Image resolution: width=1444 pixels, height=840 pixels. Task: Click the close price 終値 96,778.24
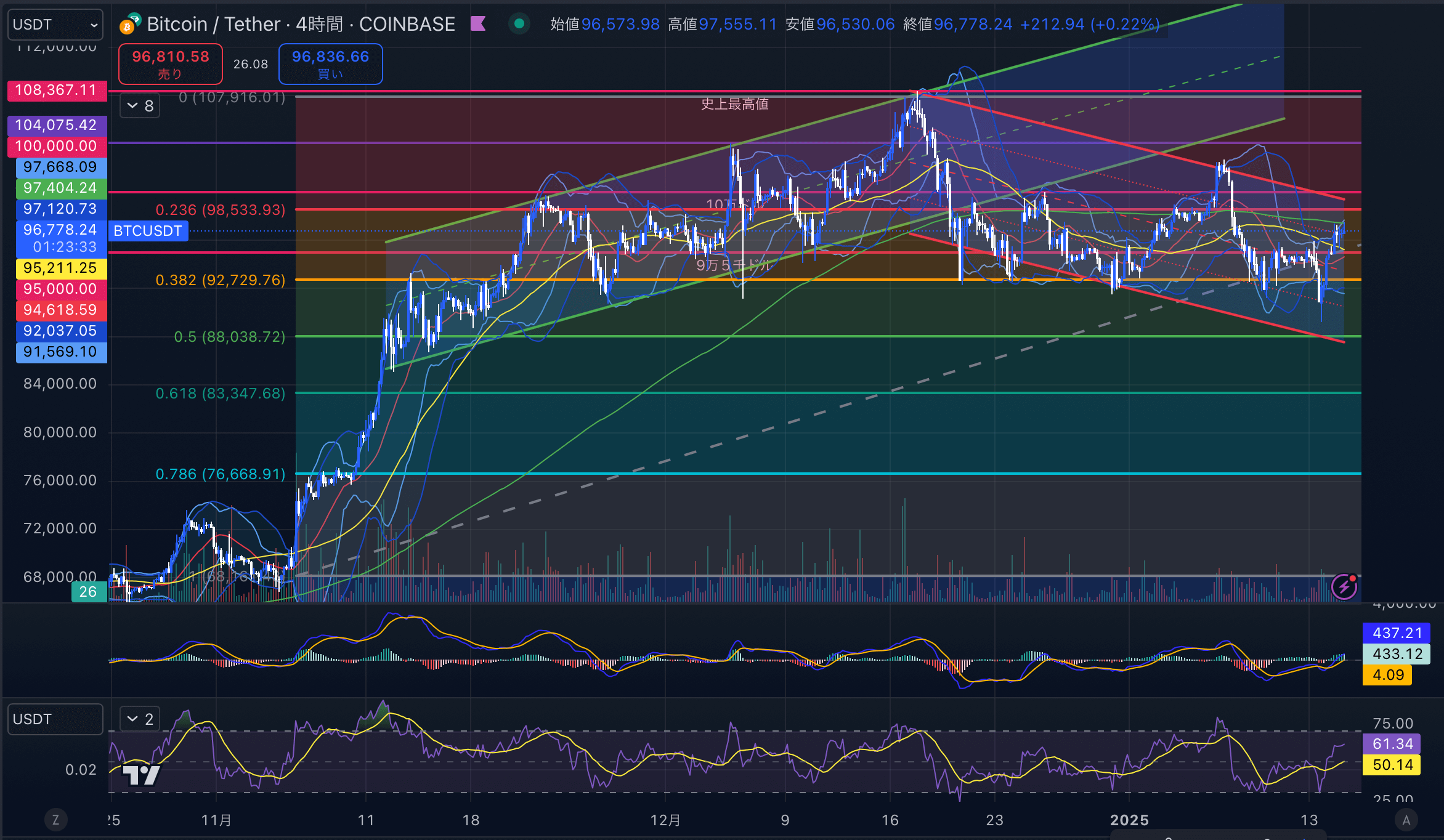[958, 24]
